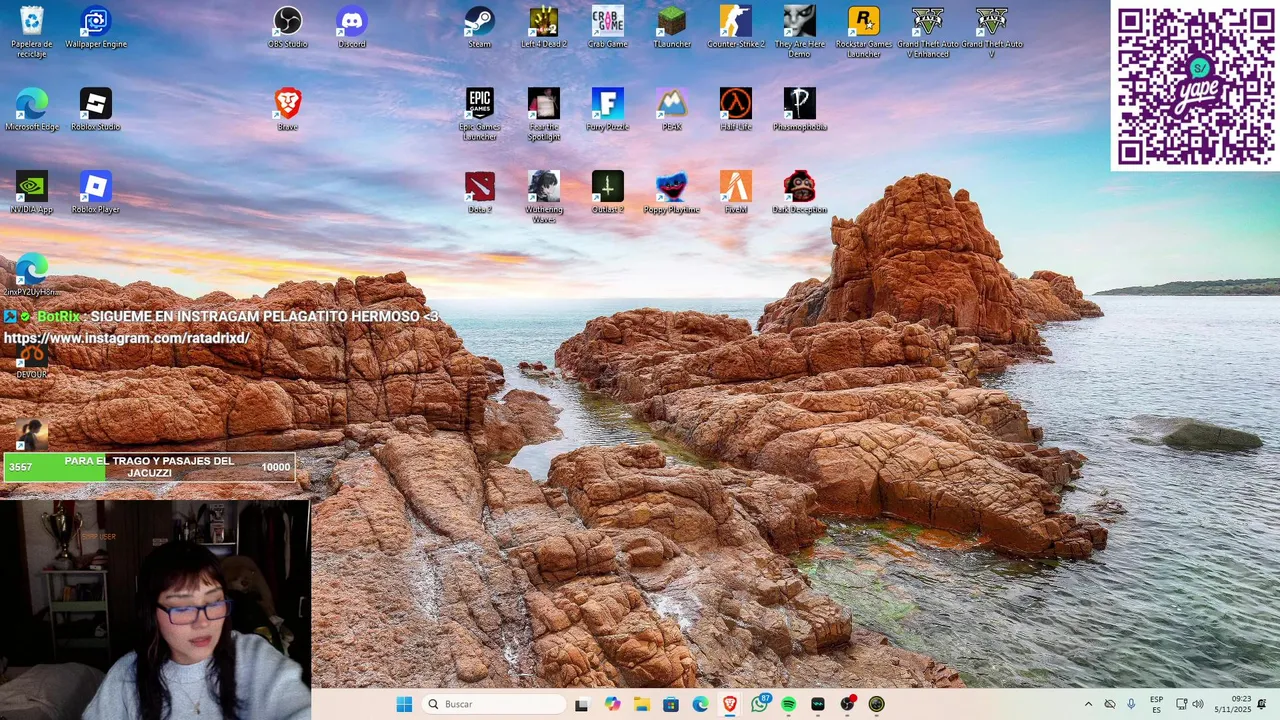The image size is (1280, 720).
Task: Select the Wuthering Waves shortcut
Action: click(x=544, y=198)
